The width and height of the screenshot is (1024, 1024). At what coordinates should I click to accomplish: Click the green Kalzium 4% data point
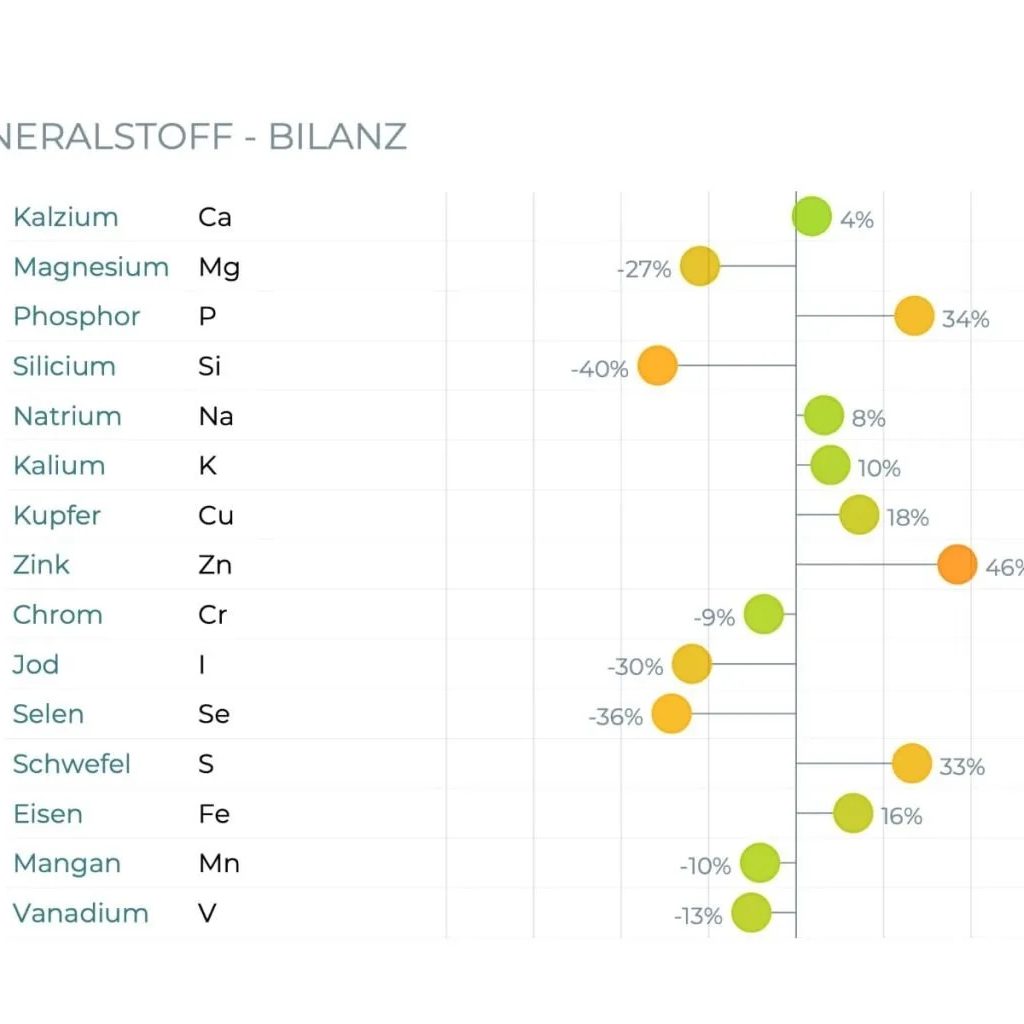pos(811,216)
